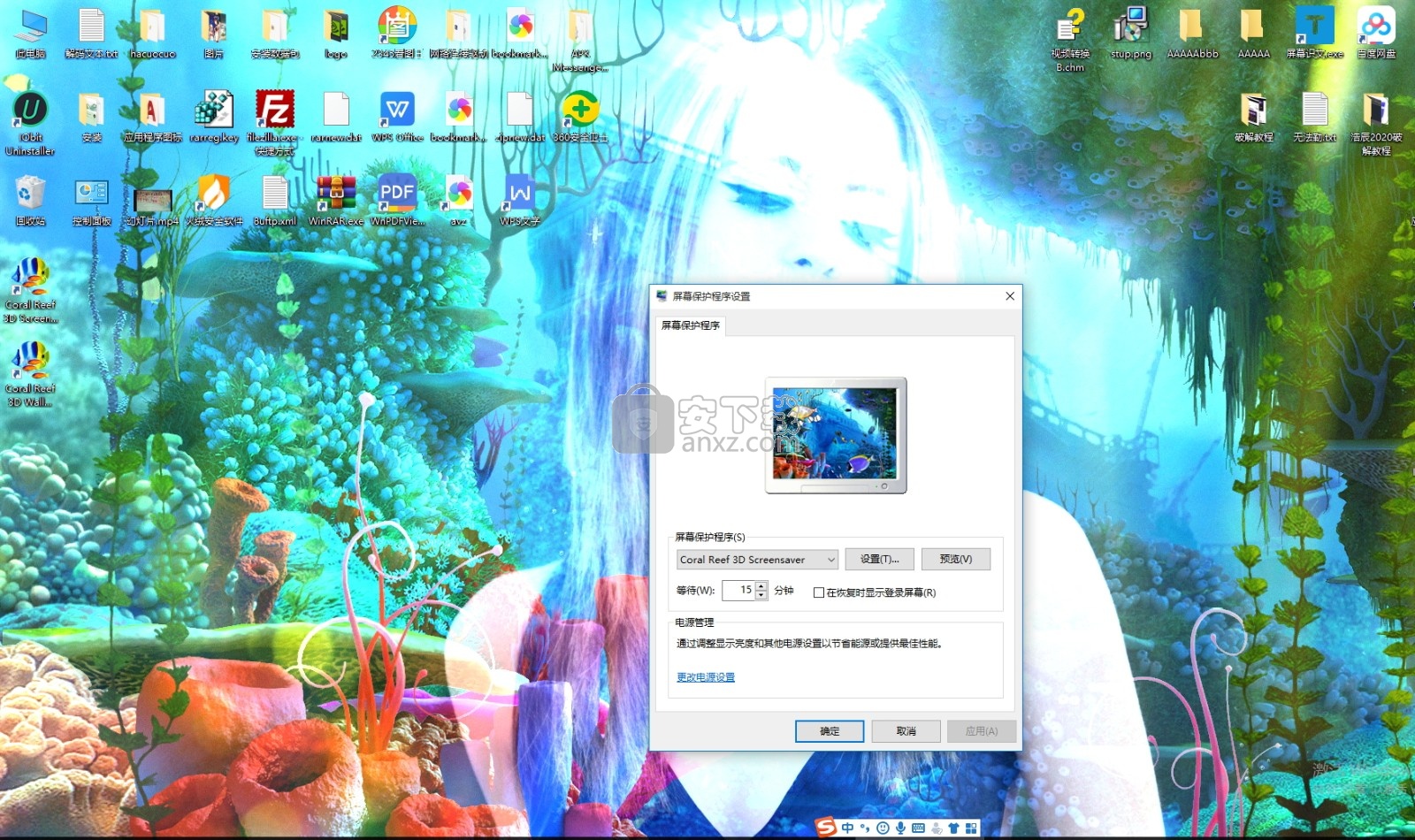Select the 此电脑 desktop icon

pyautogui.click(x=31, y=34)
